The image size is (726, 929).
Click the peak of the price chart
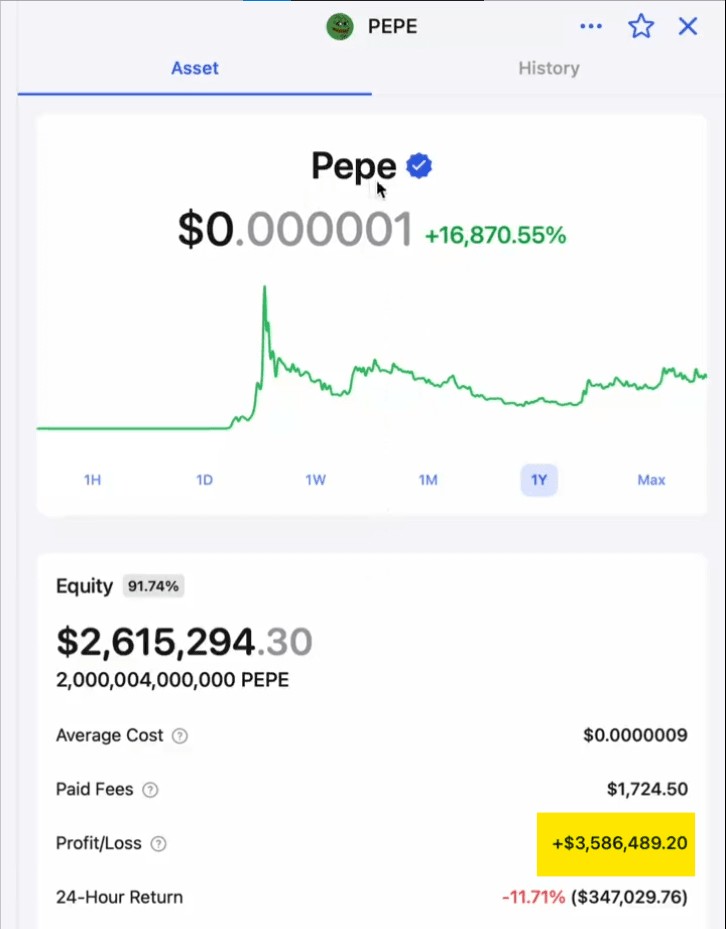pyautogui.click(x=264, y=289)
